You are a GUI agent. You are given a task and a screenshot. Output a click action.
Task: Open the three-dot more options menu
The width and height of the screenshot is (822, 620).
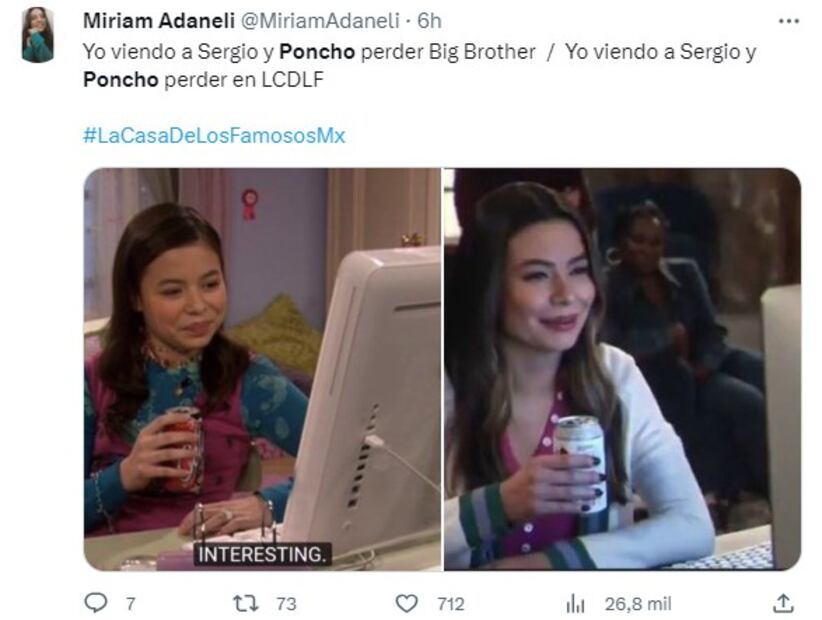788,21
